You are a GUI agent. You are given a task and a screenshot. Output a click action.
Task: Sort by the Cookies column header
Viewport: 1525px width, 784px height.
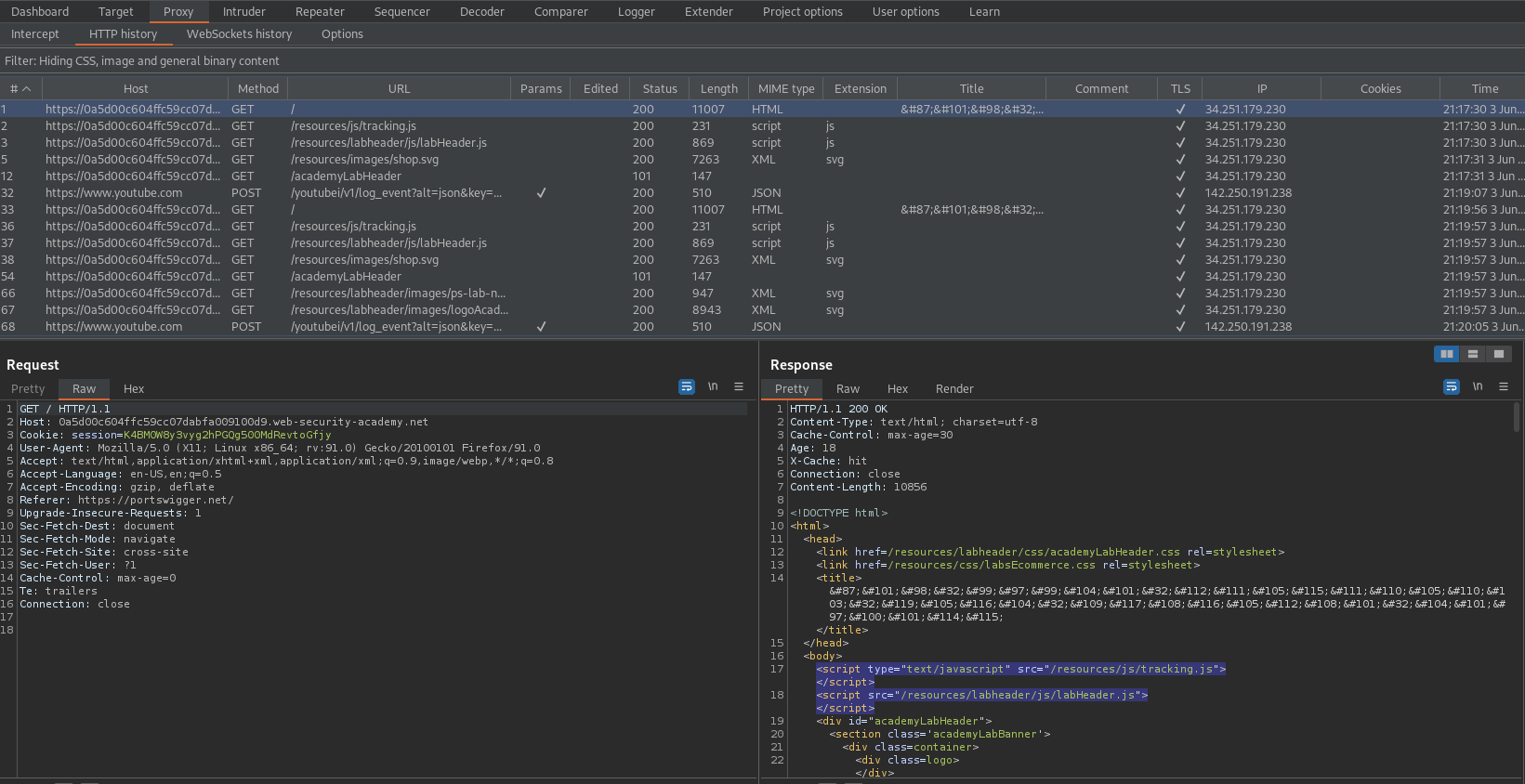pos(1381,89)
